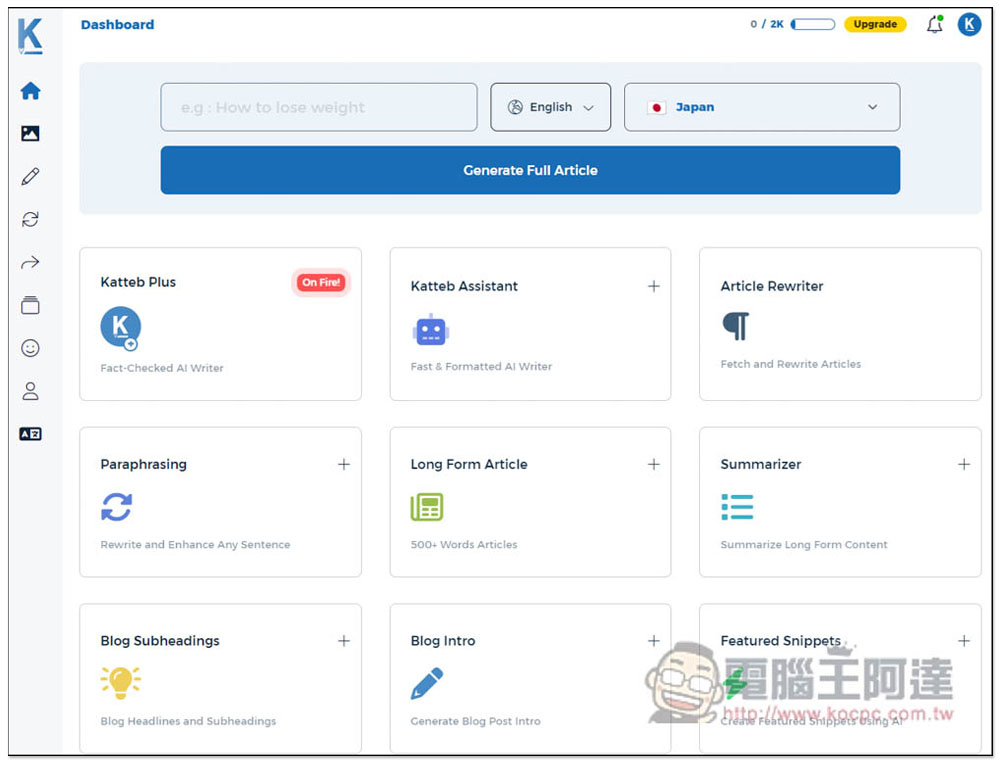
Task: Open the notification bell
Action: click(934, 25)
